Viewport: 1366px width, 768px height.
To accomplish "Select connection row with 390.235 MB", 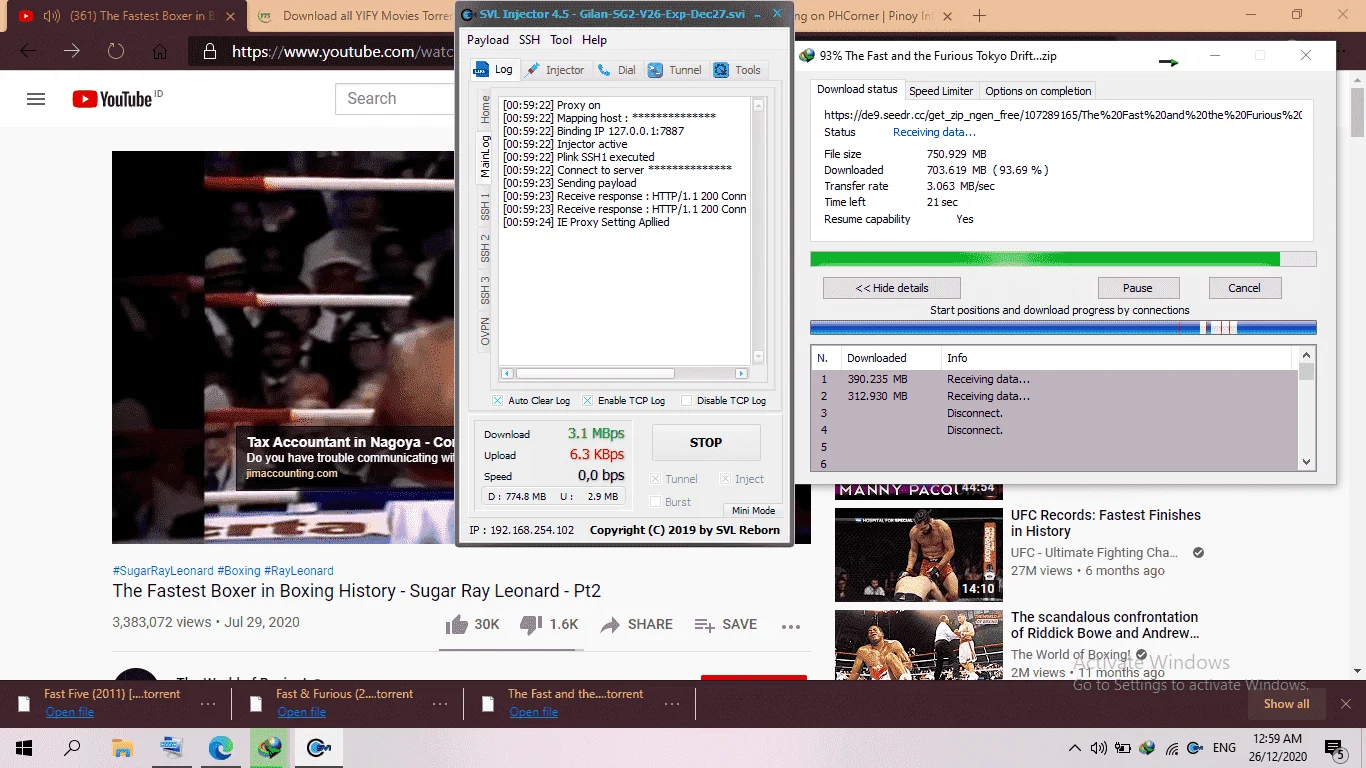I will click(x=1055, y=380).
